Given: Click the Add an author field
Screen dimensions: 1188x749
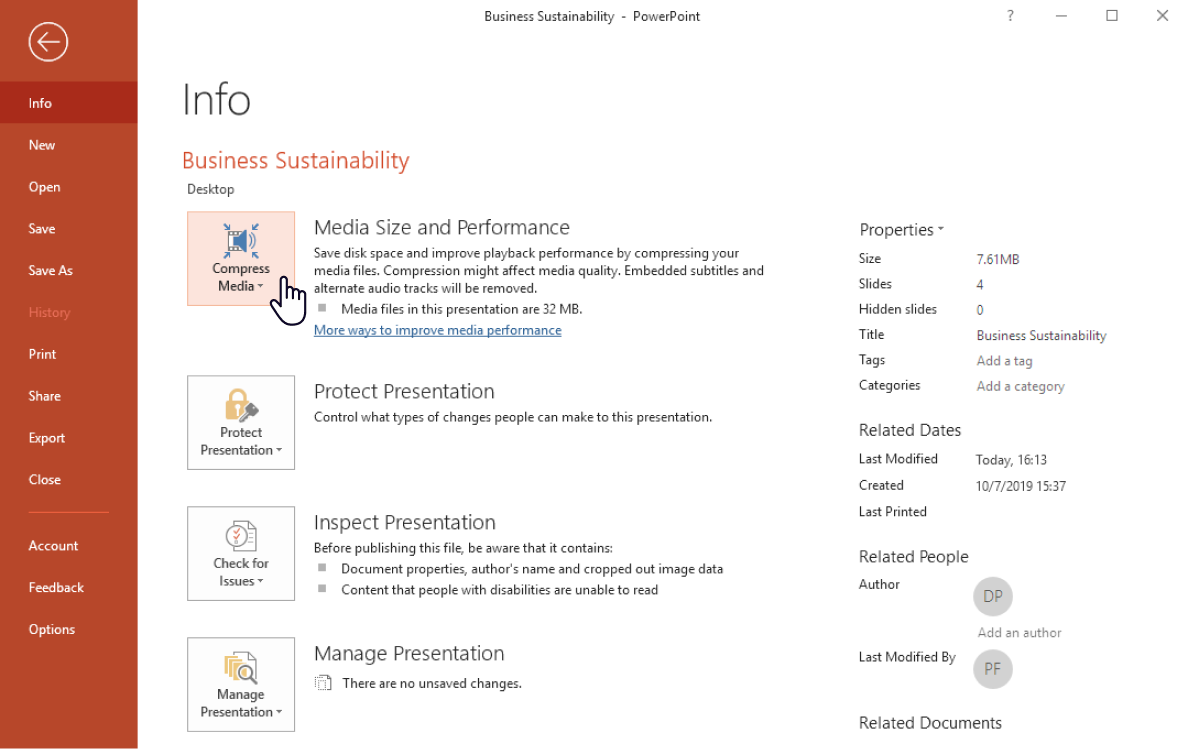Looking at the screenshot, I should (x=1019, y=632).
